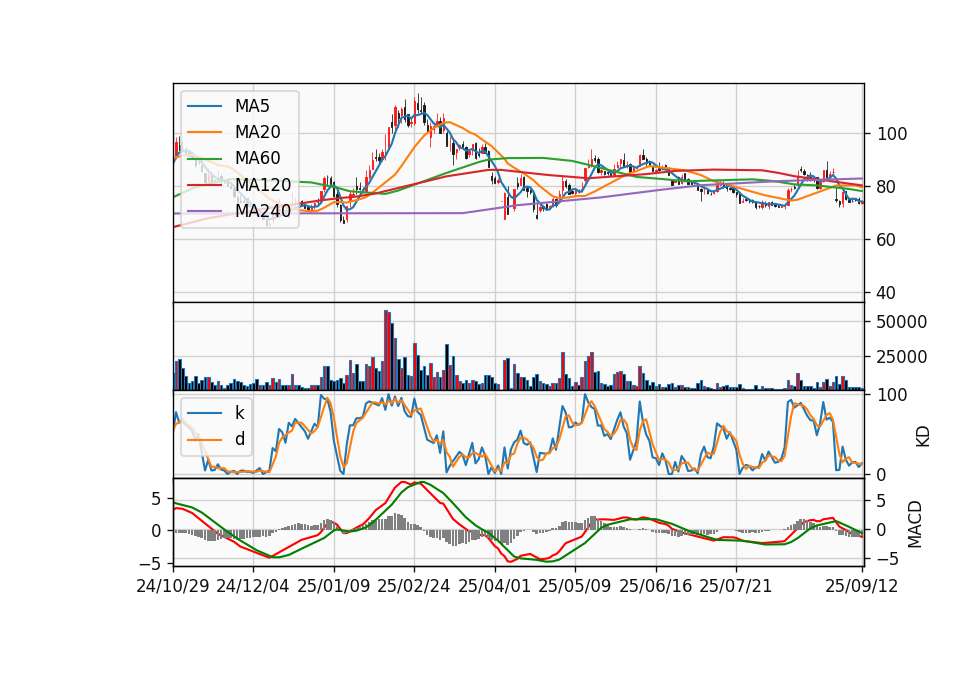Click the blue MA5 legend line
Viewport: 960px width, 690px height.
[204, 106]
